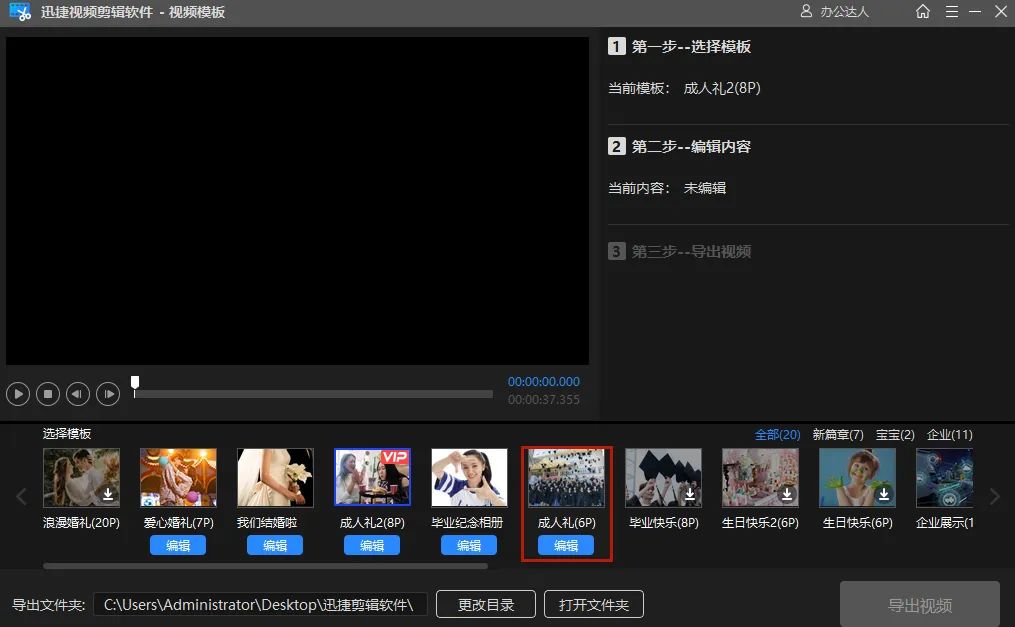This screenshot has height=627, width=1015.
Task: Open the home page via house icon
Action: click(922, 12)
